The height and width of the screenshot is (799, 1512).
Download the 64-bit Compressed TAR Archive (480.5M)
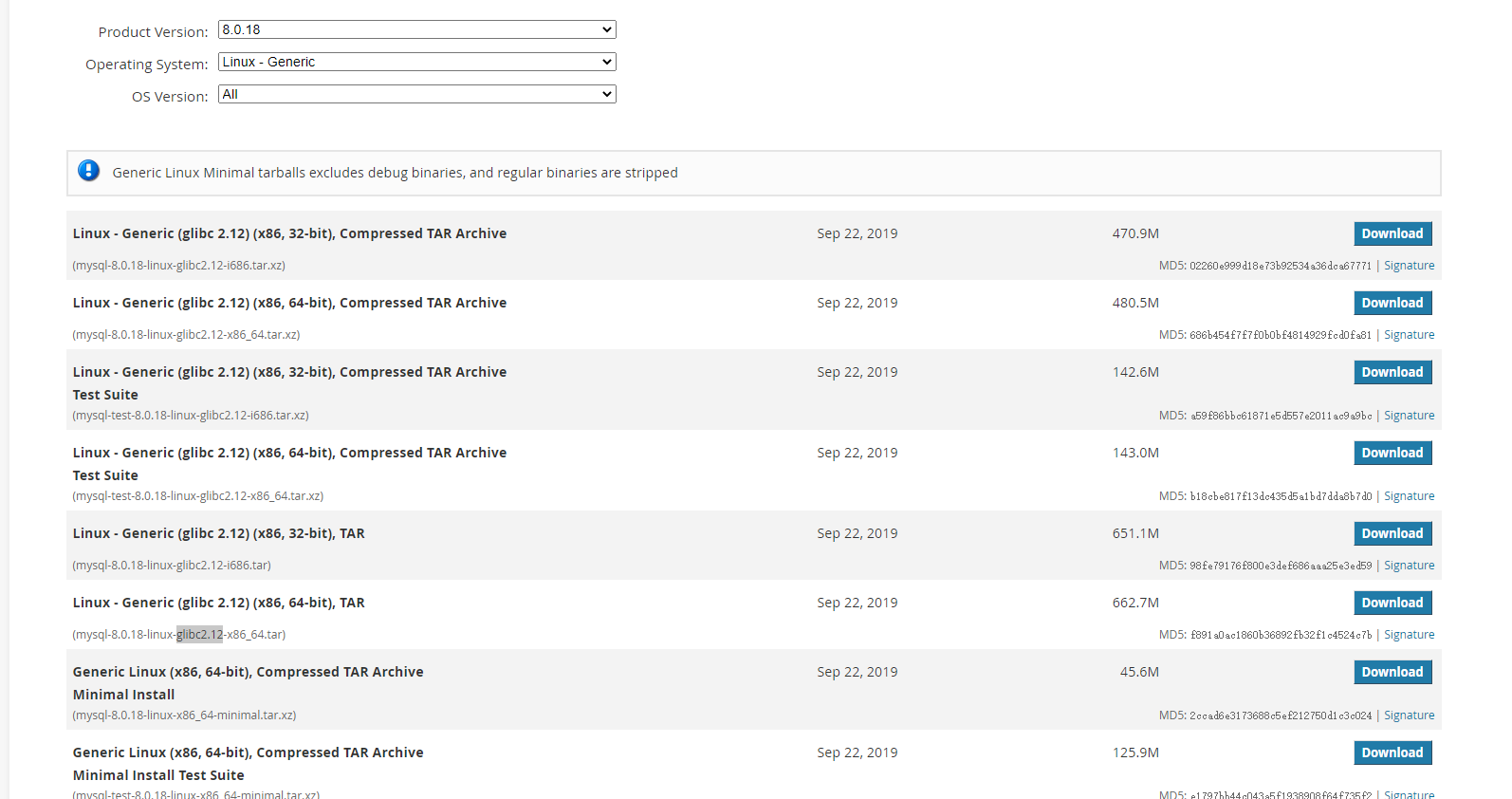1392,303
